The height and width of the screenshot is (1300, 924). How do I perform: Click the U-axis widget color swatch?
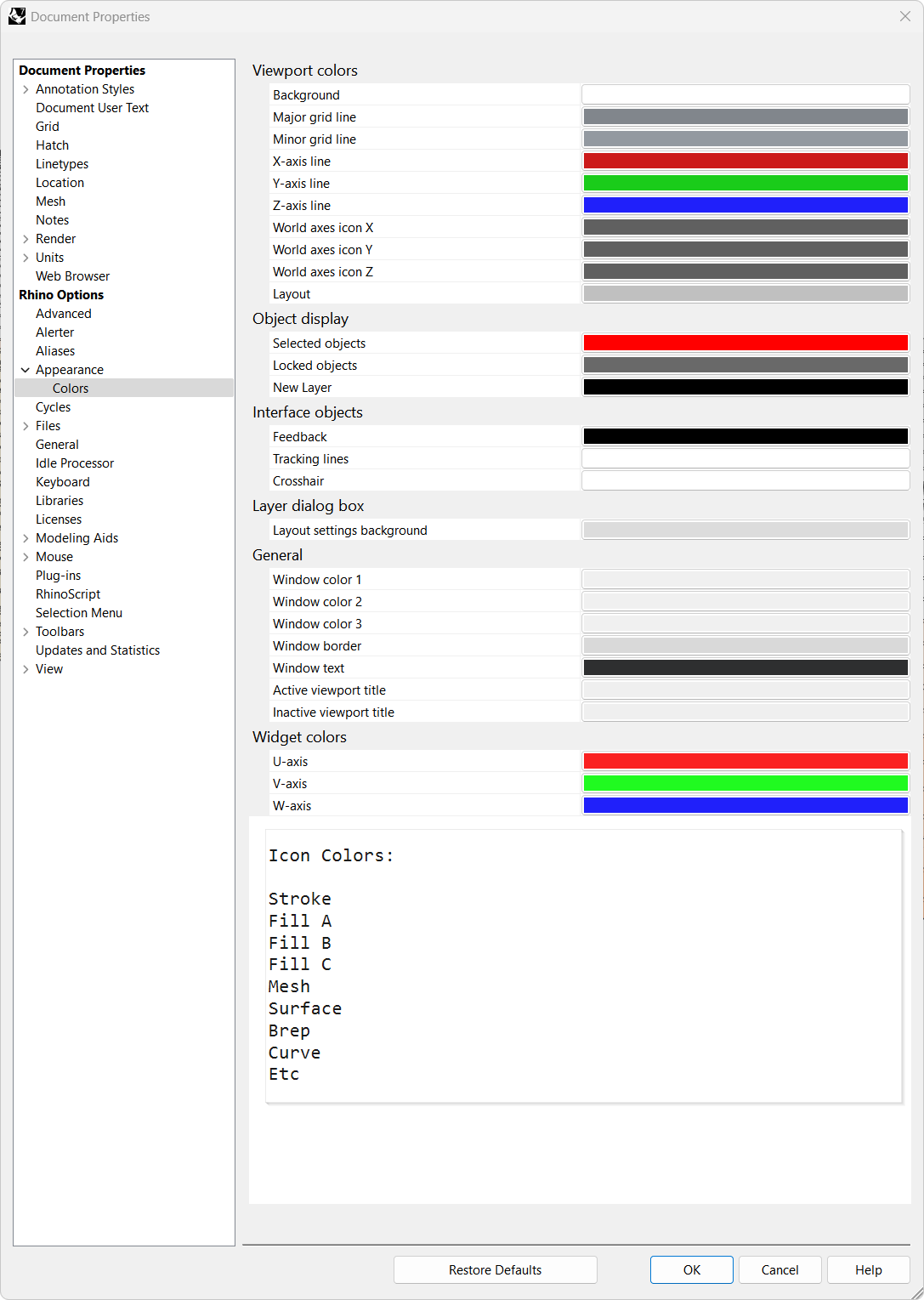point(745,761)
